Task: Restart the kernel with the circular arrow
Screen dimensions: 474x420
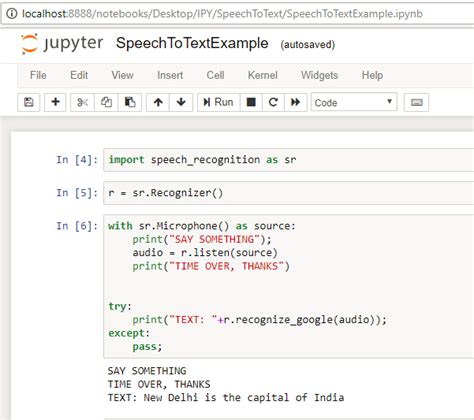Action: tap(273, 102)
